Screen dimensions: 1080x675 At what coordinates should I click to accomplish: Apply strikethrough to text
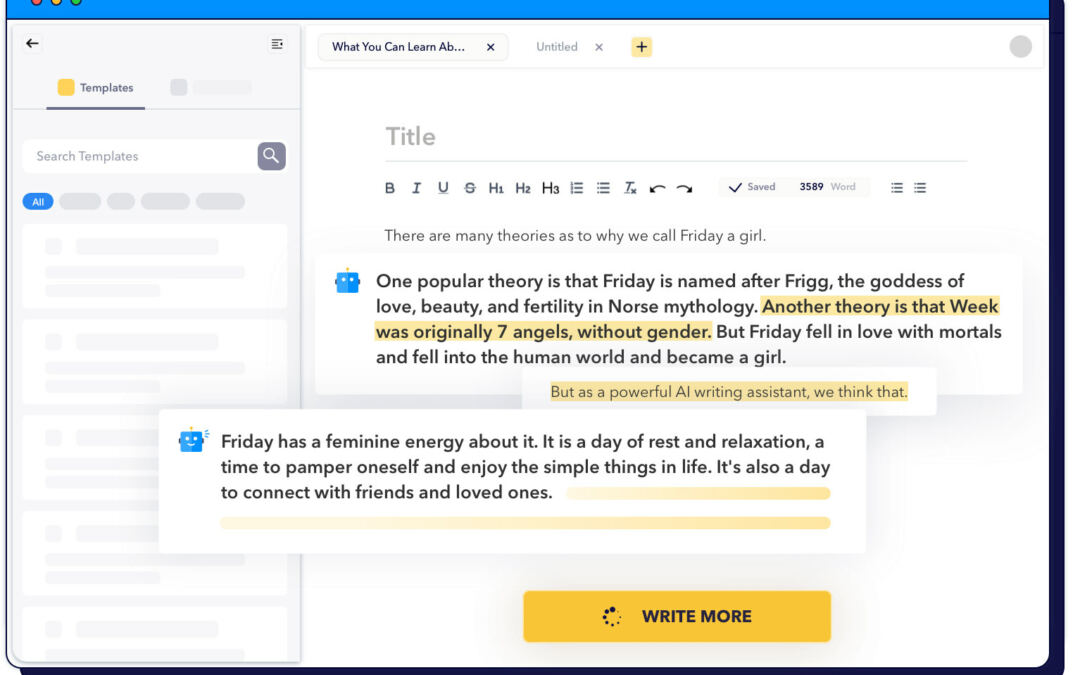click(x=470, y=188)
